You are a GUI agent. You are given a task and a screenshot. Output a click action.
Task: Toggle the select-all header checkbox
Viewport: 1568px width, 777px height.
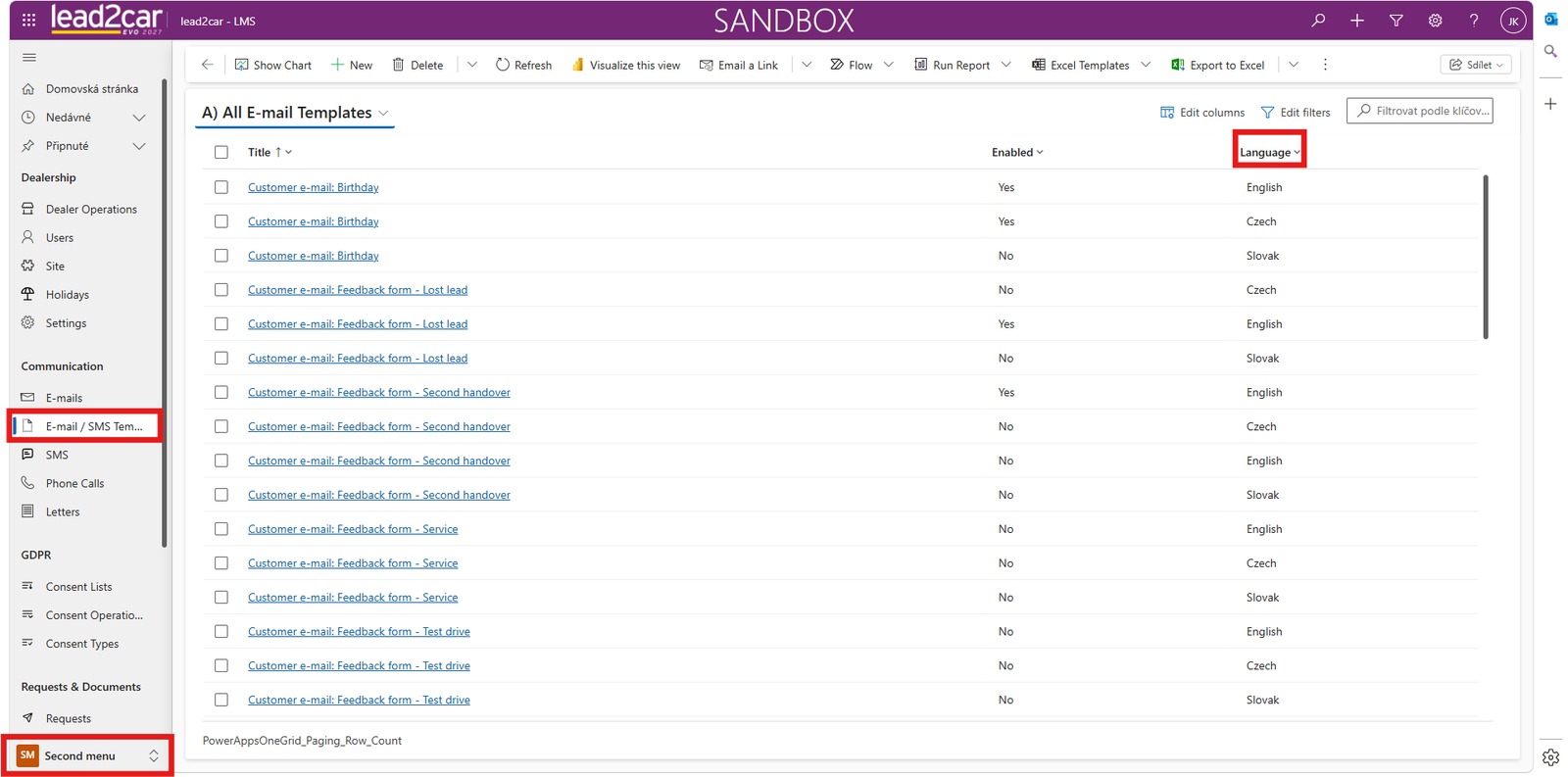(221, 152)
